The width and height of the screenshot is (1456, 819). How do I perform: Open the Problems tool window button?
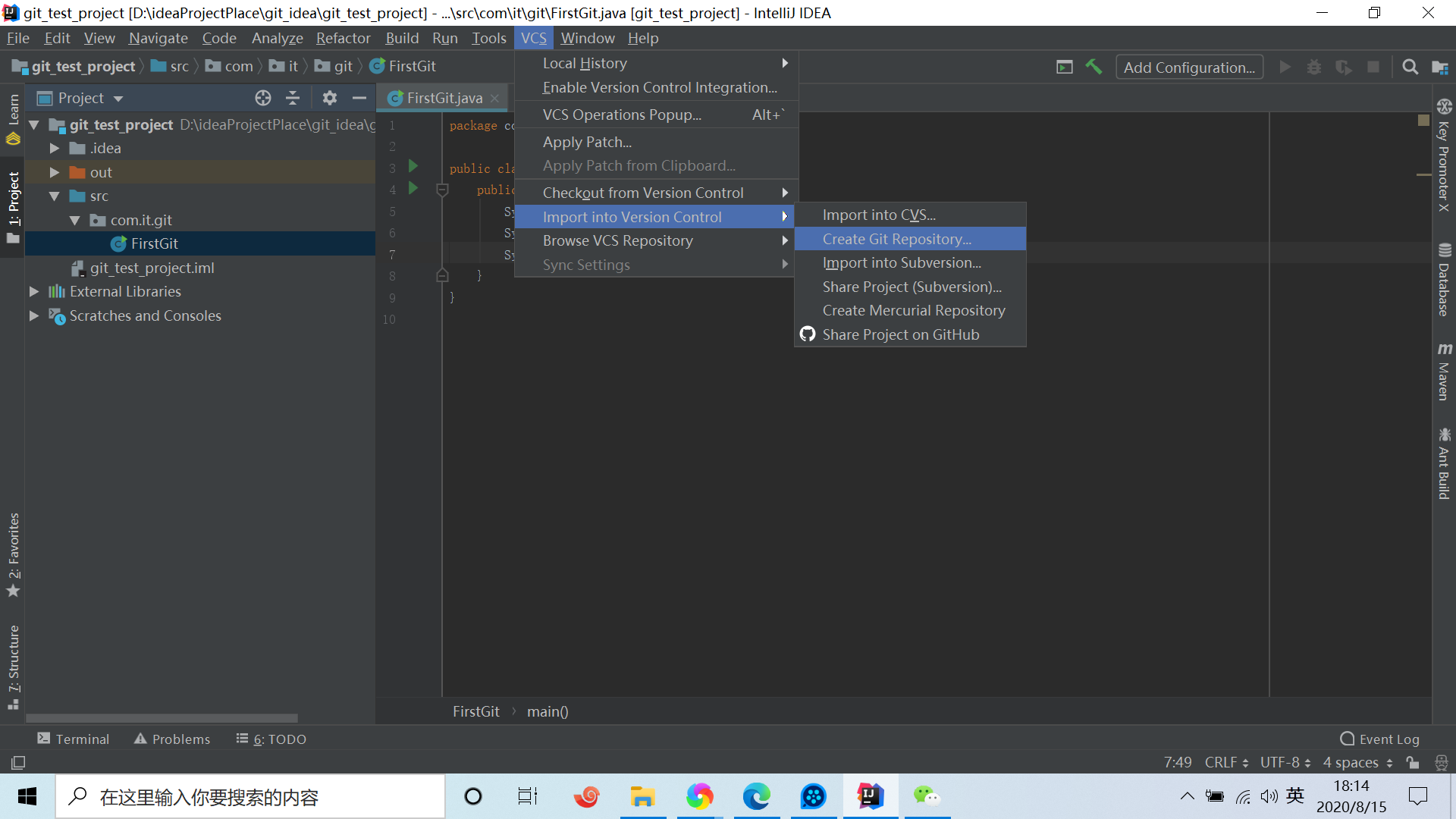172,739
